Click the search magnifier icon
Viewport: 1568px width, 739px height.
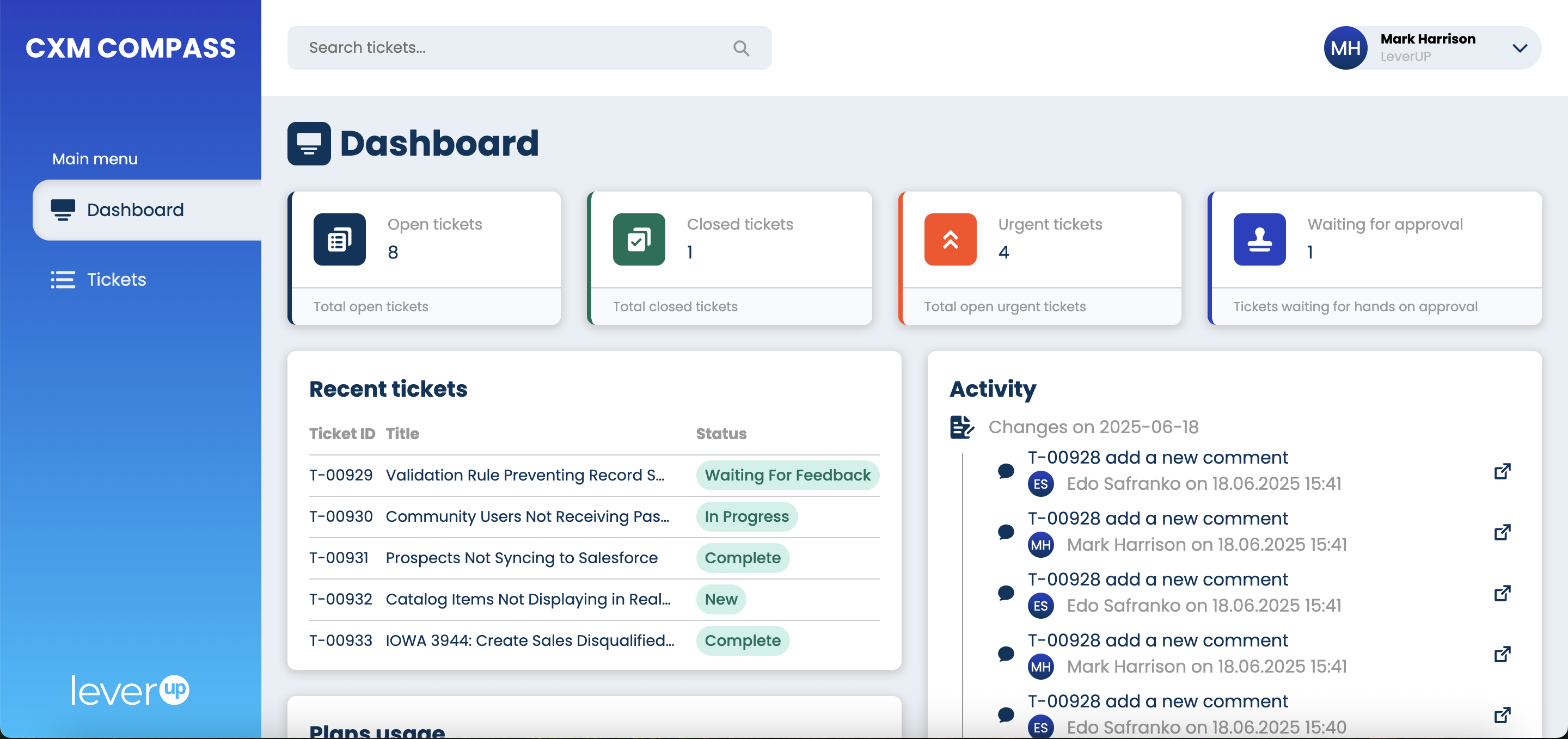point(741,48)
